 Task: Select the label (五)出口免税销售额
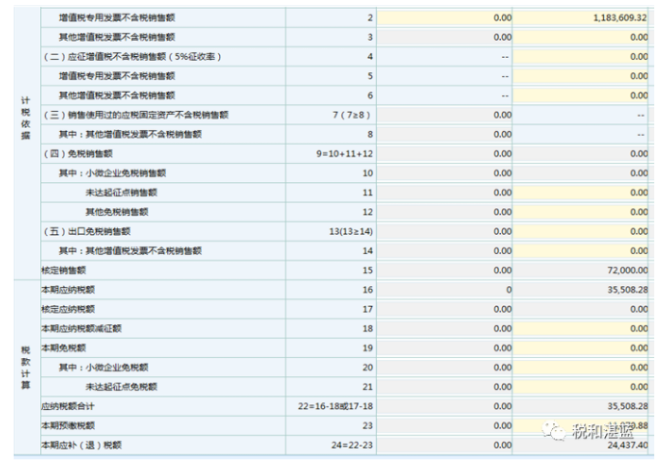87,231
